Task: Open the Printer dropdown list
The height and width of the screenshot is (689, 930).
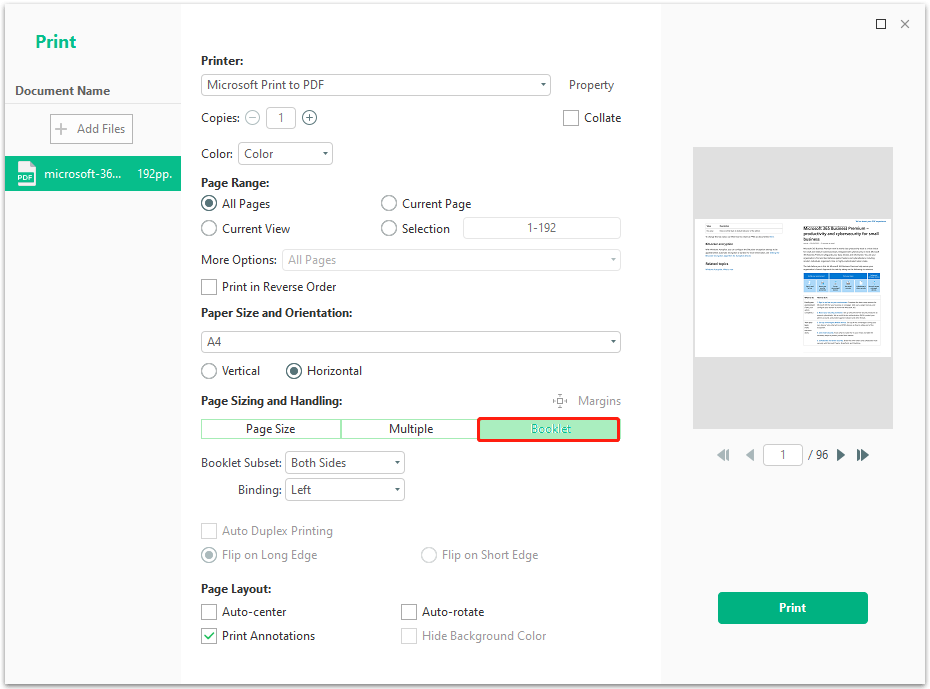Action: pyautogui.click(x=376, y=85)
